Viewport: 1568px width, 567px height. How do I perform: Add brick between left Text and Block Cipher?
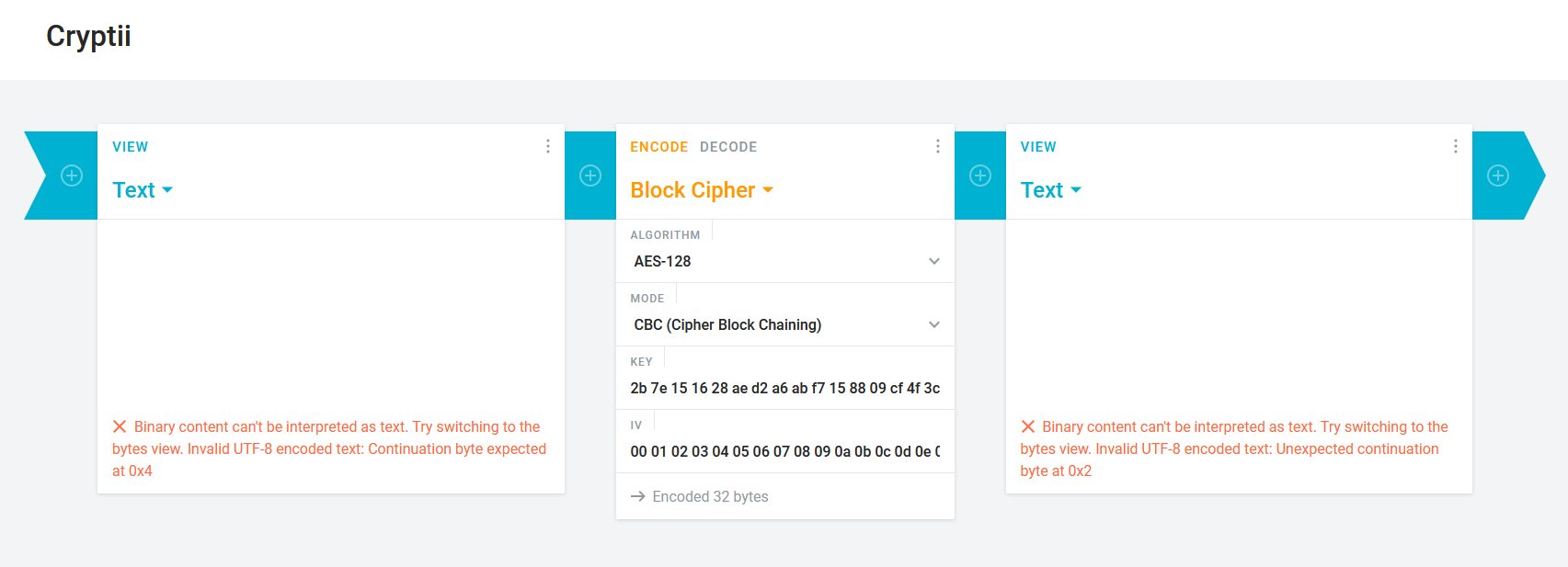(590, 176)
